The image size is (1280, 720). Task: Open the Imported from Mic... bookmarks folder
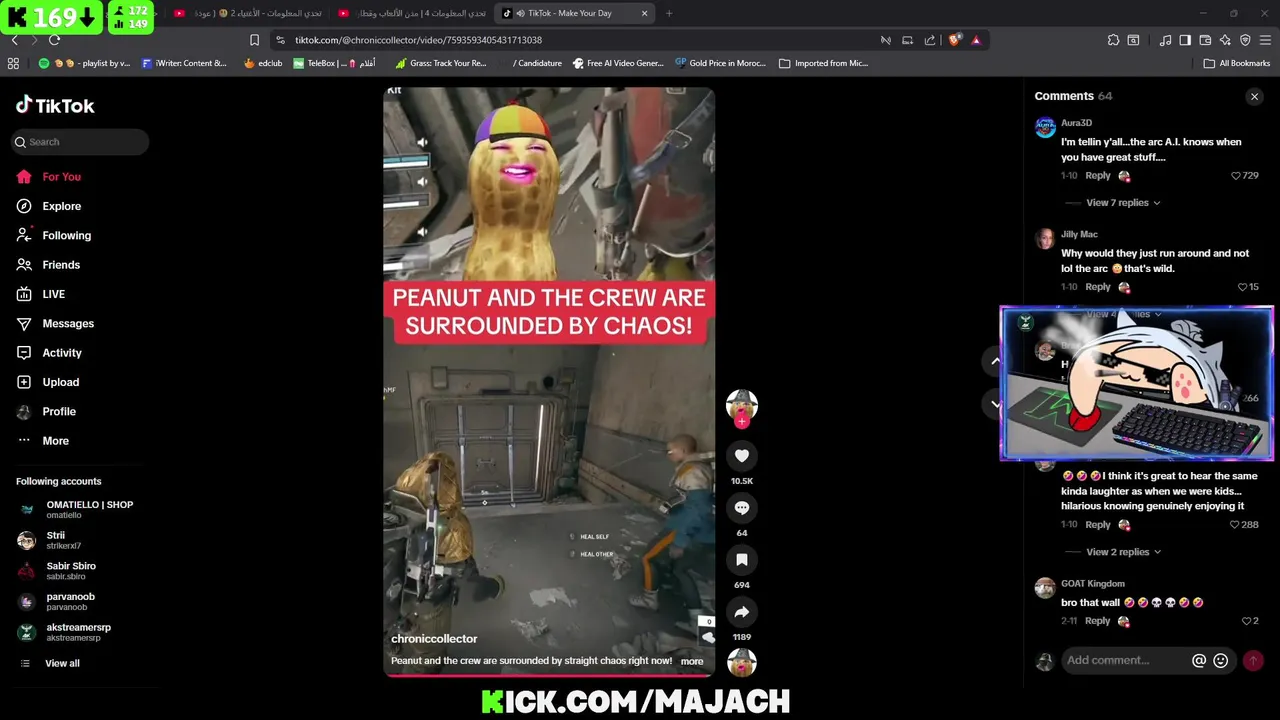point(824,63)
